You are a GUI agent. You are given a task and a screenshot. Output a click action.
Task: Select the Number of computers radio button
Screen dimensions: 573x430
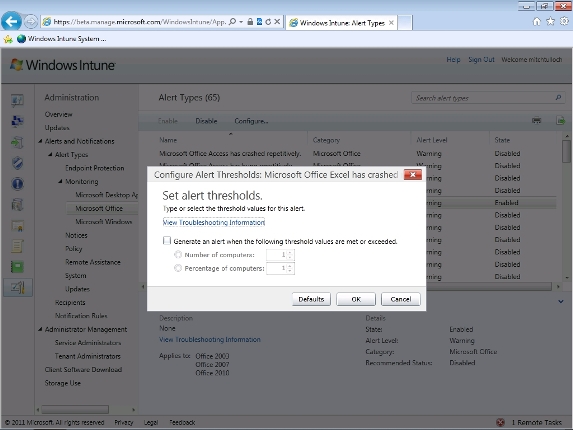[x=178, y=254]
